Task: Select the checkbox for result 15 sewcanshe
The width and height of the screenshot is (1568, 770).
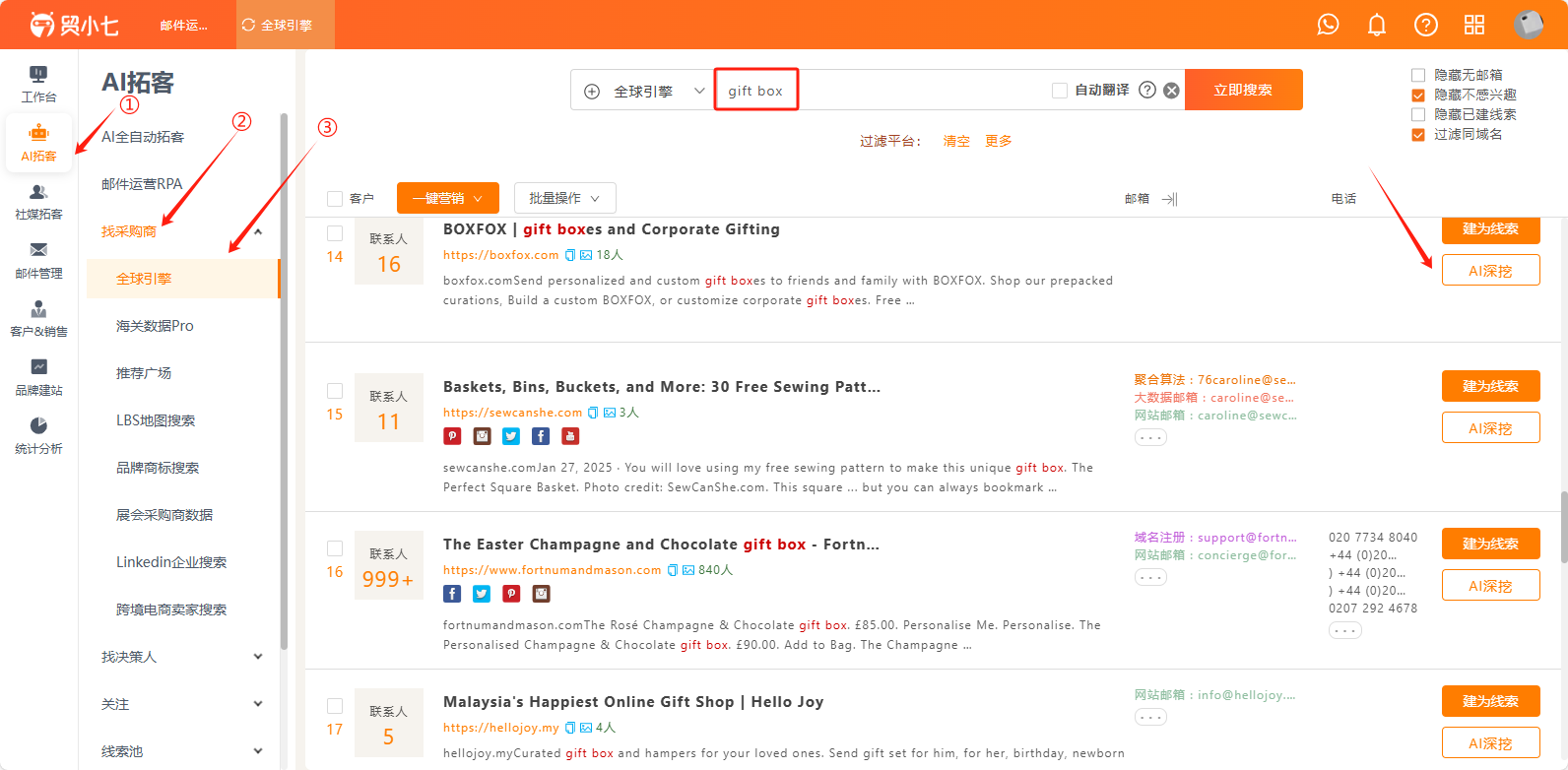Action: coord(335,391)
